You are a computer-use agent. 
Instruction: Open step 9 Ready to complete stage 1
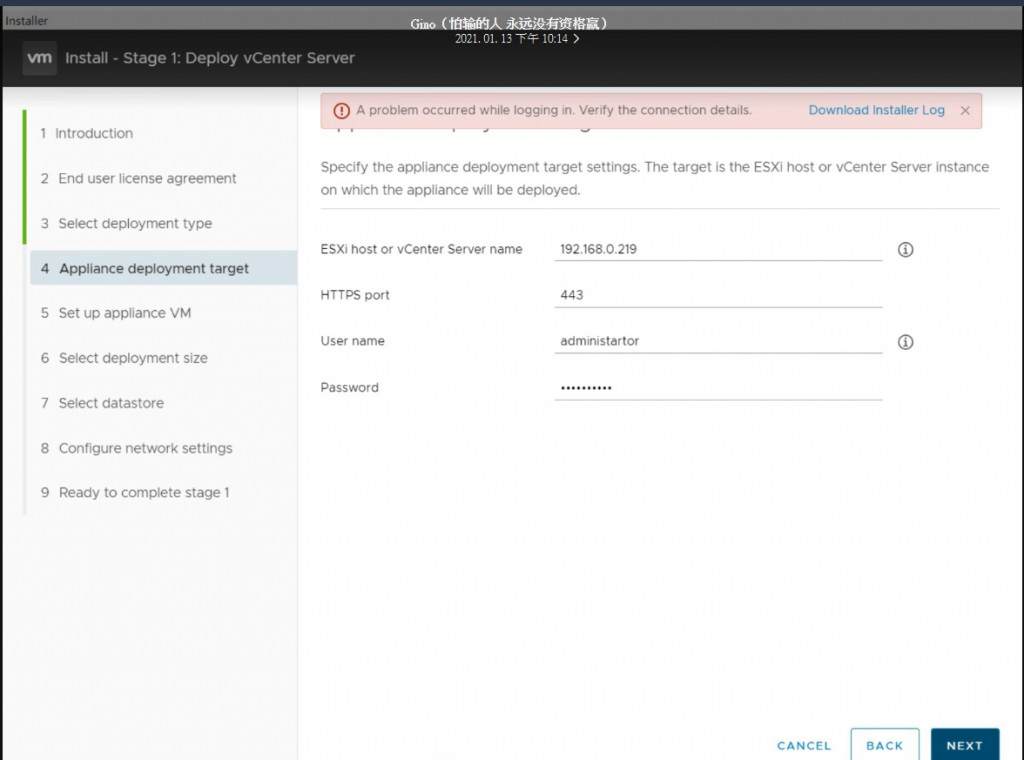pyautogui.click(x=135, y=492)
